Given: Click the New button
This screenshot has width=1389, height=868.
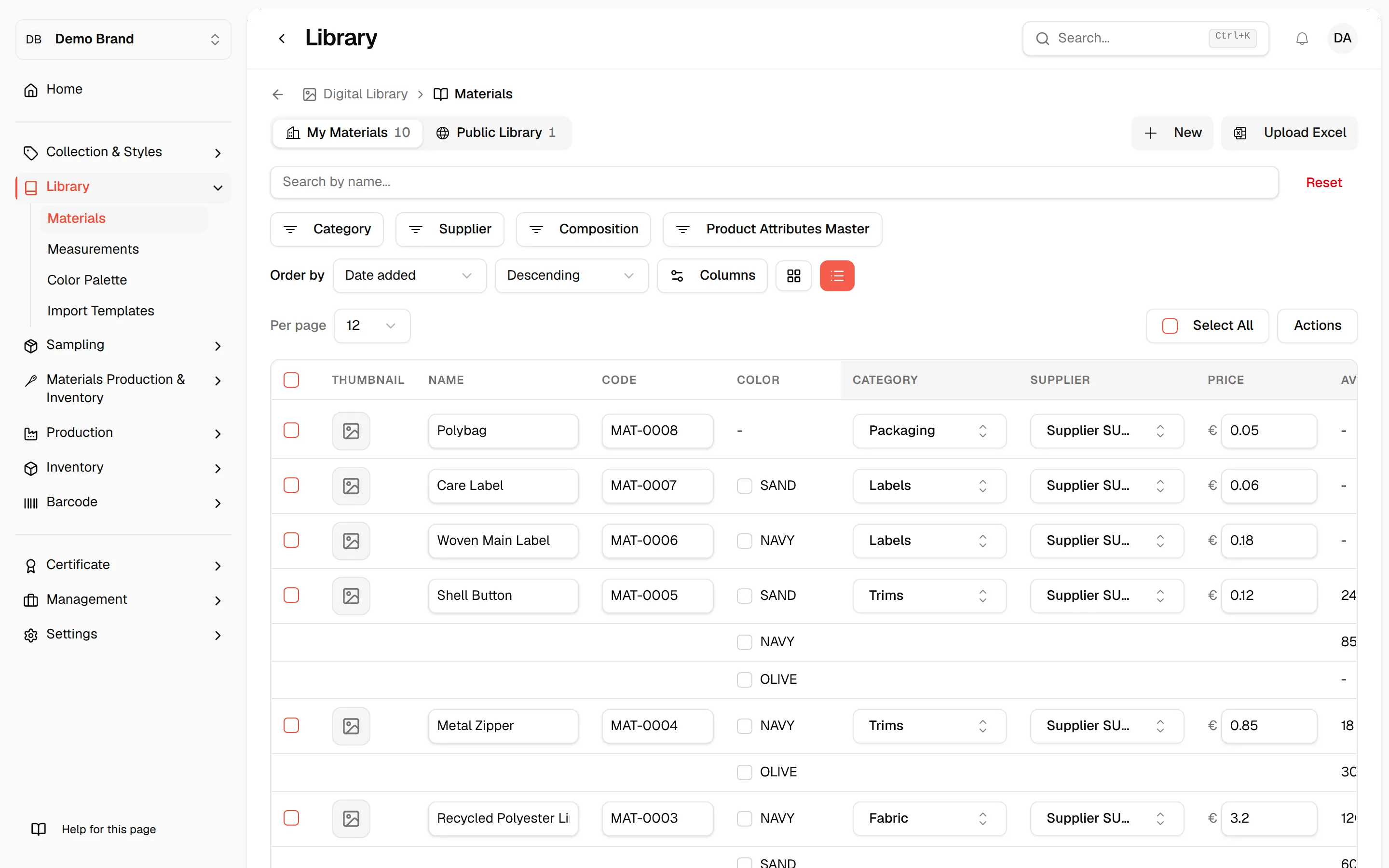Looking at the screenshot, I should pyautogui.click(x=1172, y=133).
